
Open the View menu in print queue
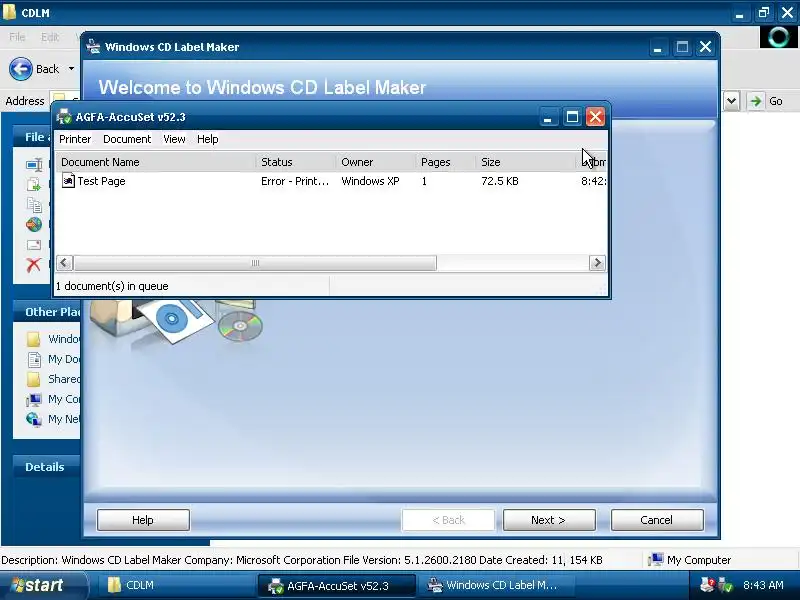point(174,139)
